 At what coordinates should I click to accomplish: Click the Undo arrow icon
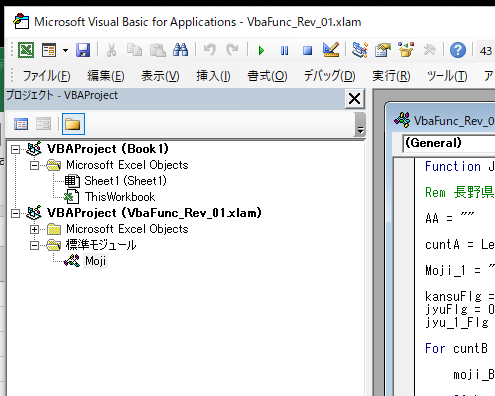coord(209,51)
